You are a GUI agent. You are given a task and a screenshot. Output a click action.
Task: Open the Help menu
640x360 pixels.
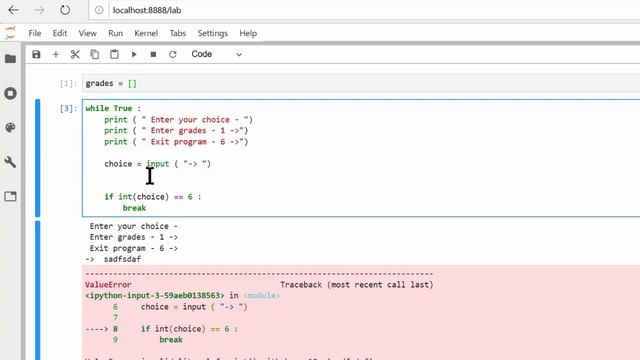(248, 33)
